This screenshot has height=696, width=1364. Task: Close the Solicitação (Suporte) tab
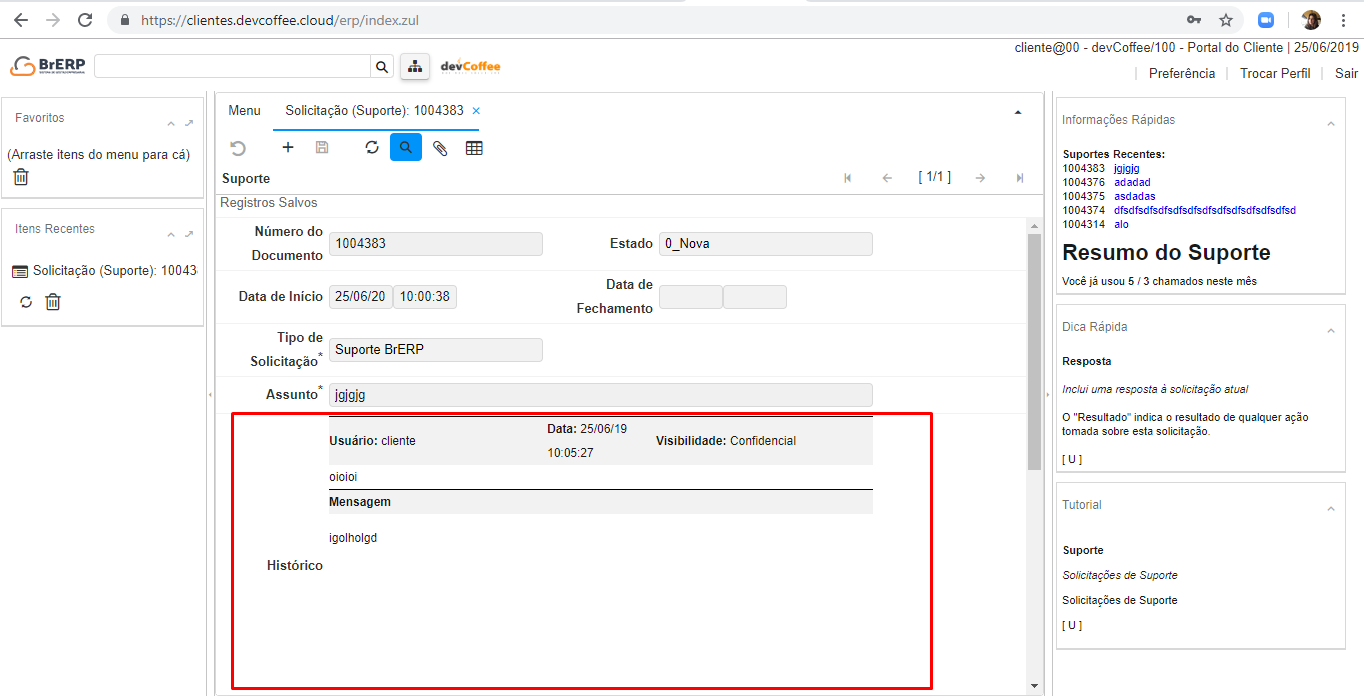(x=476, y=111)
